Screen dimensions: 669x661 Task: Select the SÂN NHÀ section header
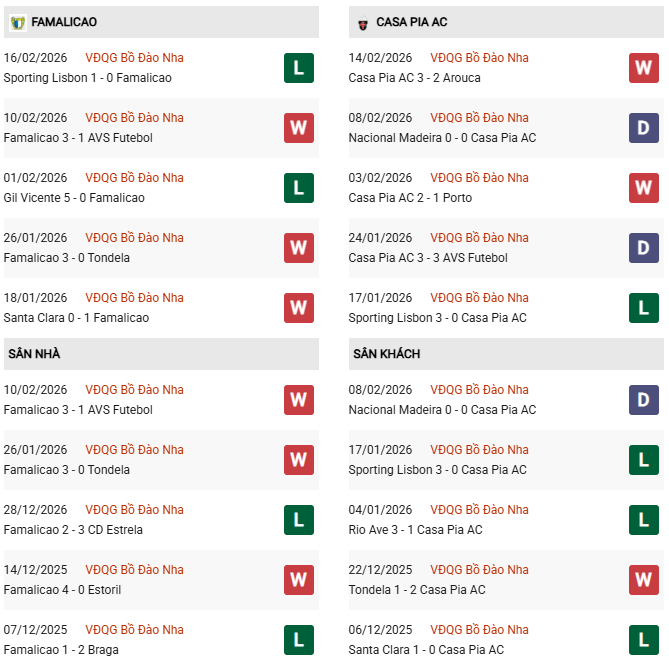tap(33, 354)
